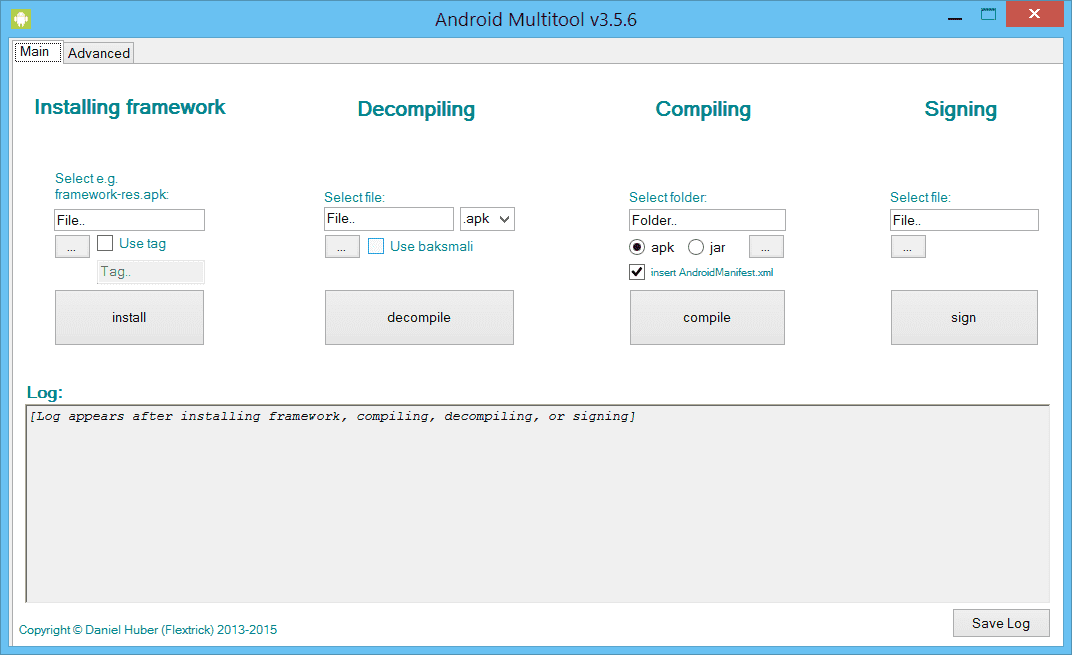Enable the Use tag checkbox
The image size is (1072, 655).
tap(105, 243)
